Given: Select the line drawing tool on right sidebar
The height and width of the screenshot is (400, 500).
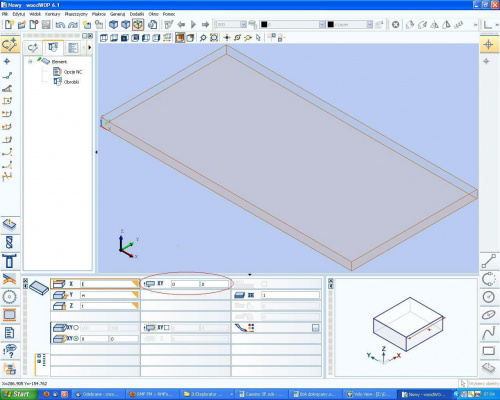Looking at the screenshot, I should [489, 261].
